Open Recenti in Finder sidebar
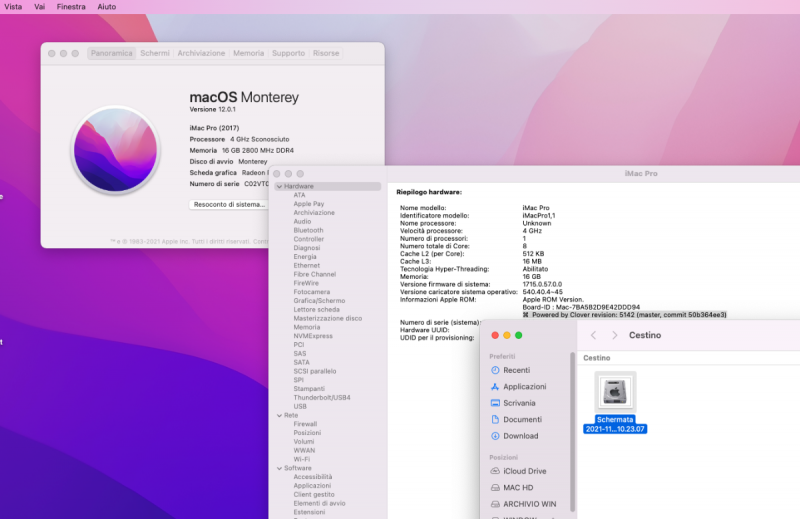800x519 pixels. click(x=516, y=370)
